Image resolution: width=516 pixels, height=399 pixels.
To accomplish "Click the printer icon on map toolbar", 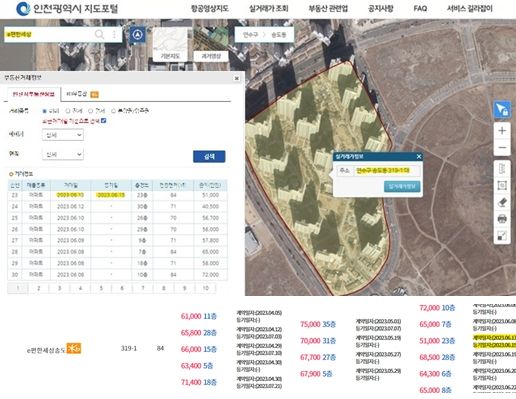I will click(x=502, y=219).
